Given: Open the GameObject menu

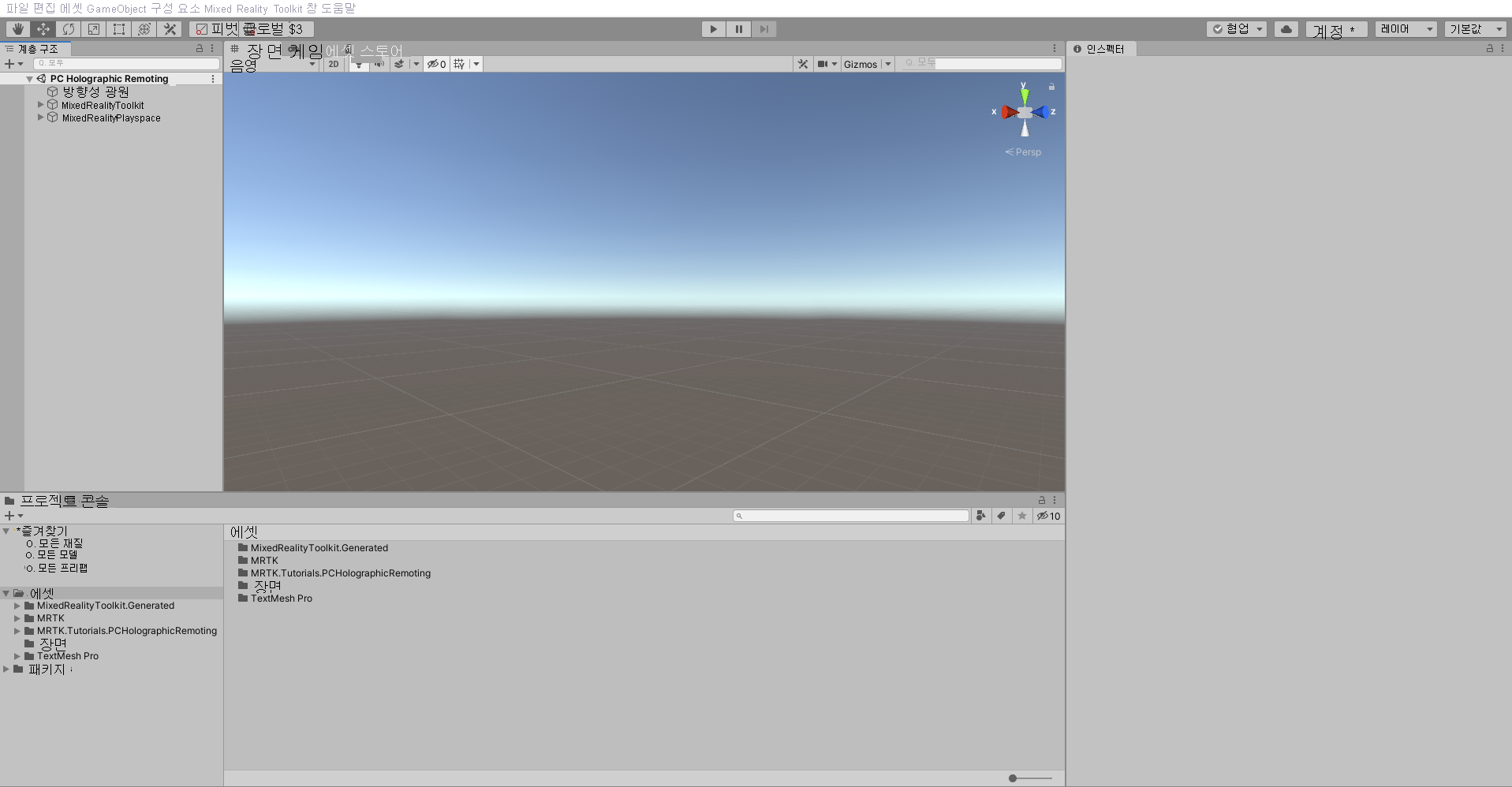Looking at the screenshot, I should [117, 8].
